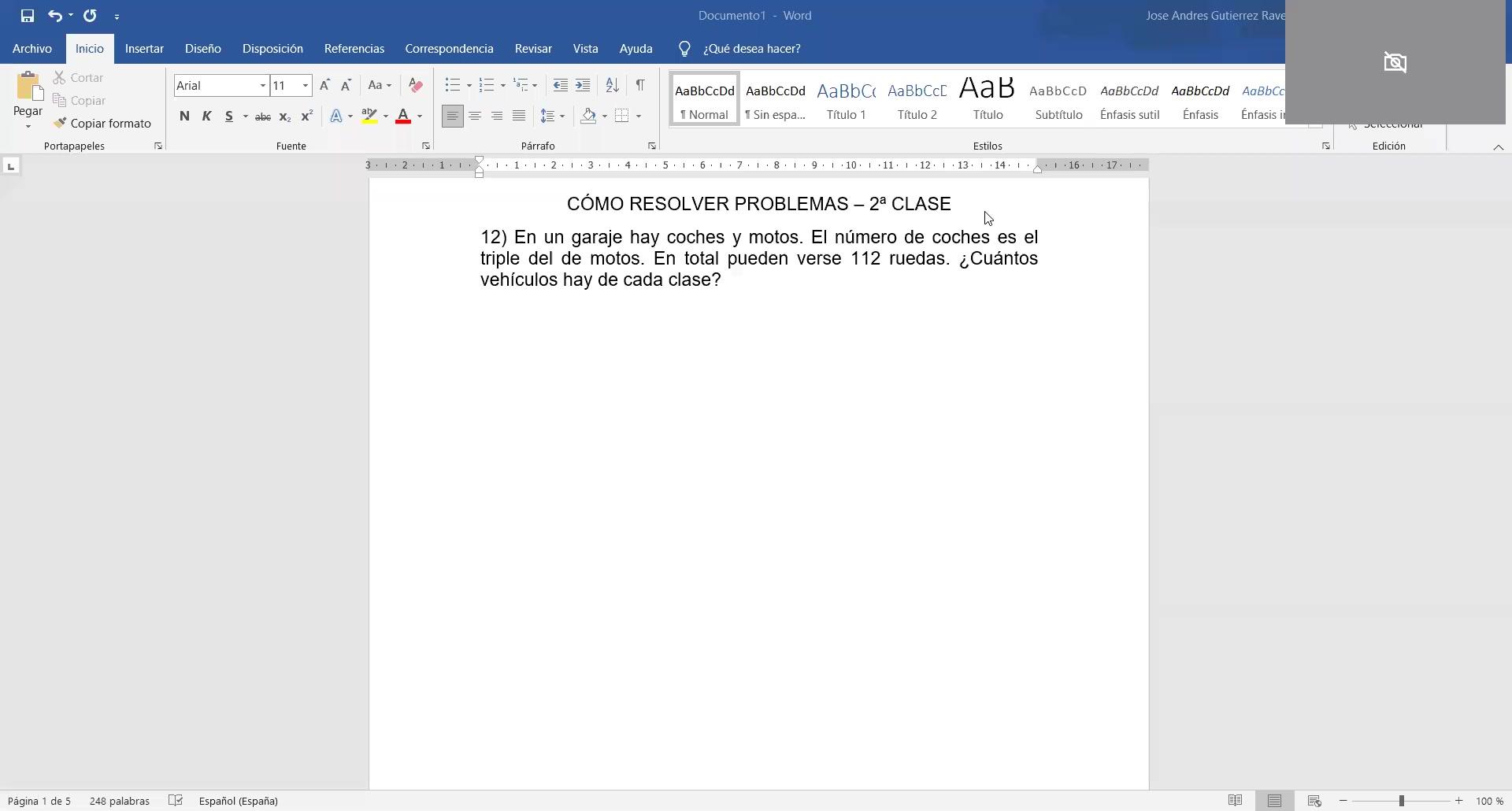This screenshot has height=811, width=1512.
Task: Justify the paragraph text
Action: [x=519, y=117]
